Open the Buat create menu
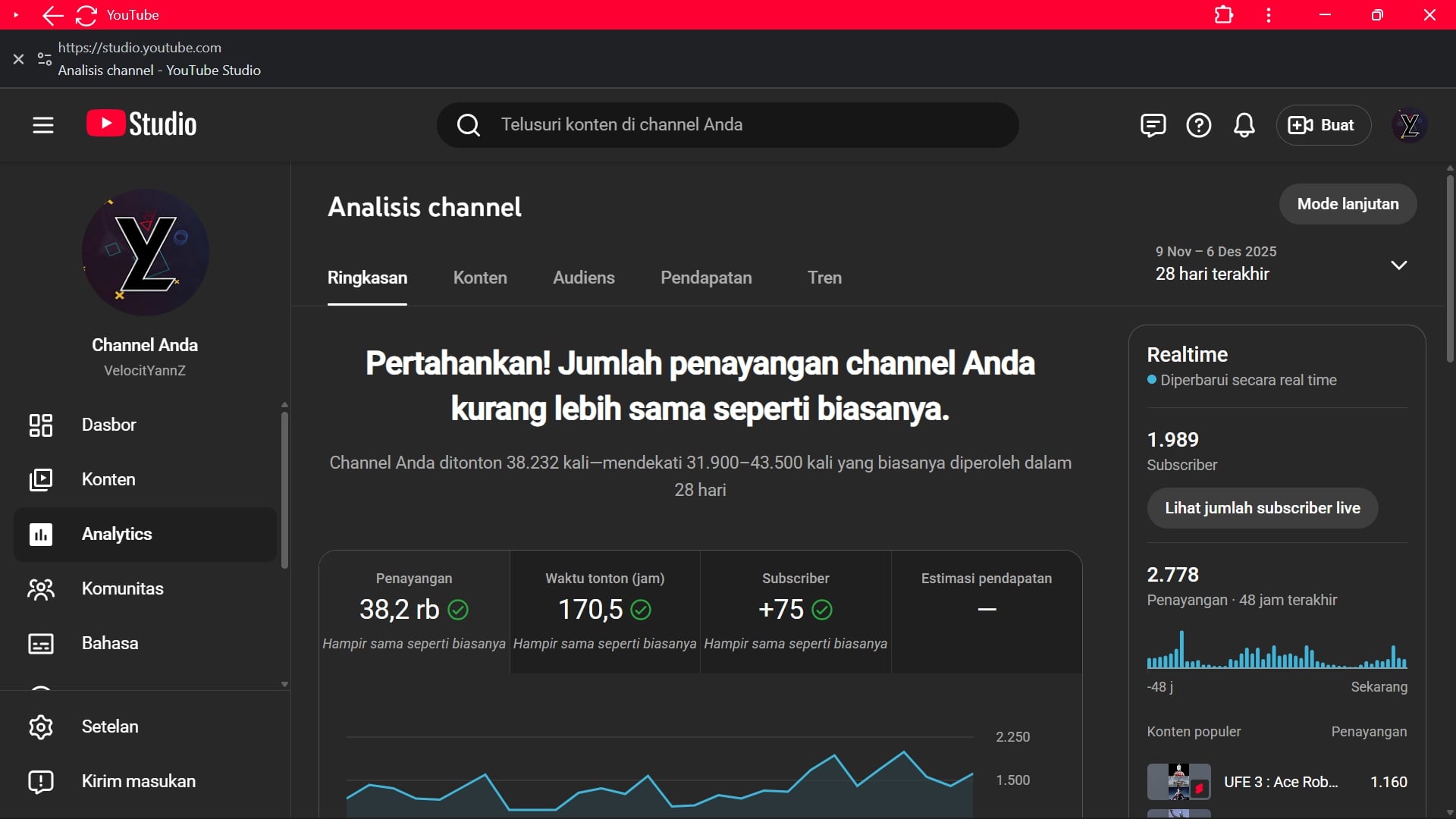 [1323, 125]
